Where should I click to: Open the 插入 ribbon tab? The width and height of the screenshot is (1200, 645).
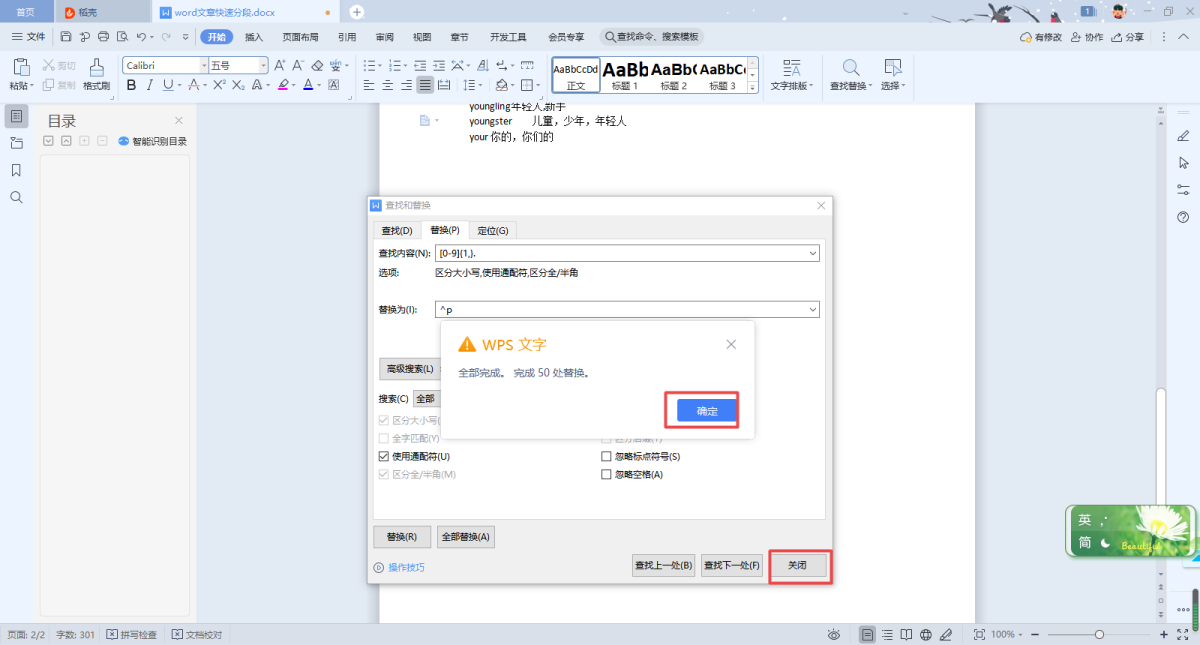[x=254, y=37]
